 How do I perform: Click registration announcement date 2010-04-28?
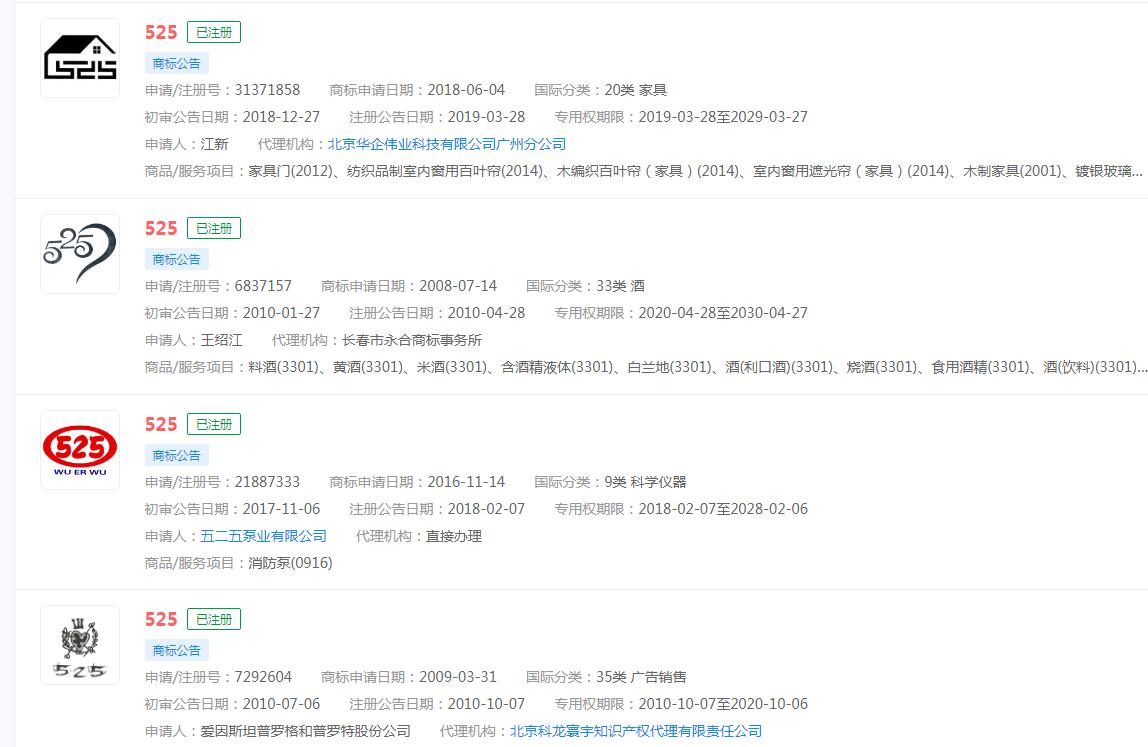[x=486, y=313]
